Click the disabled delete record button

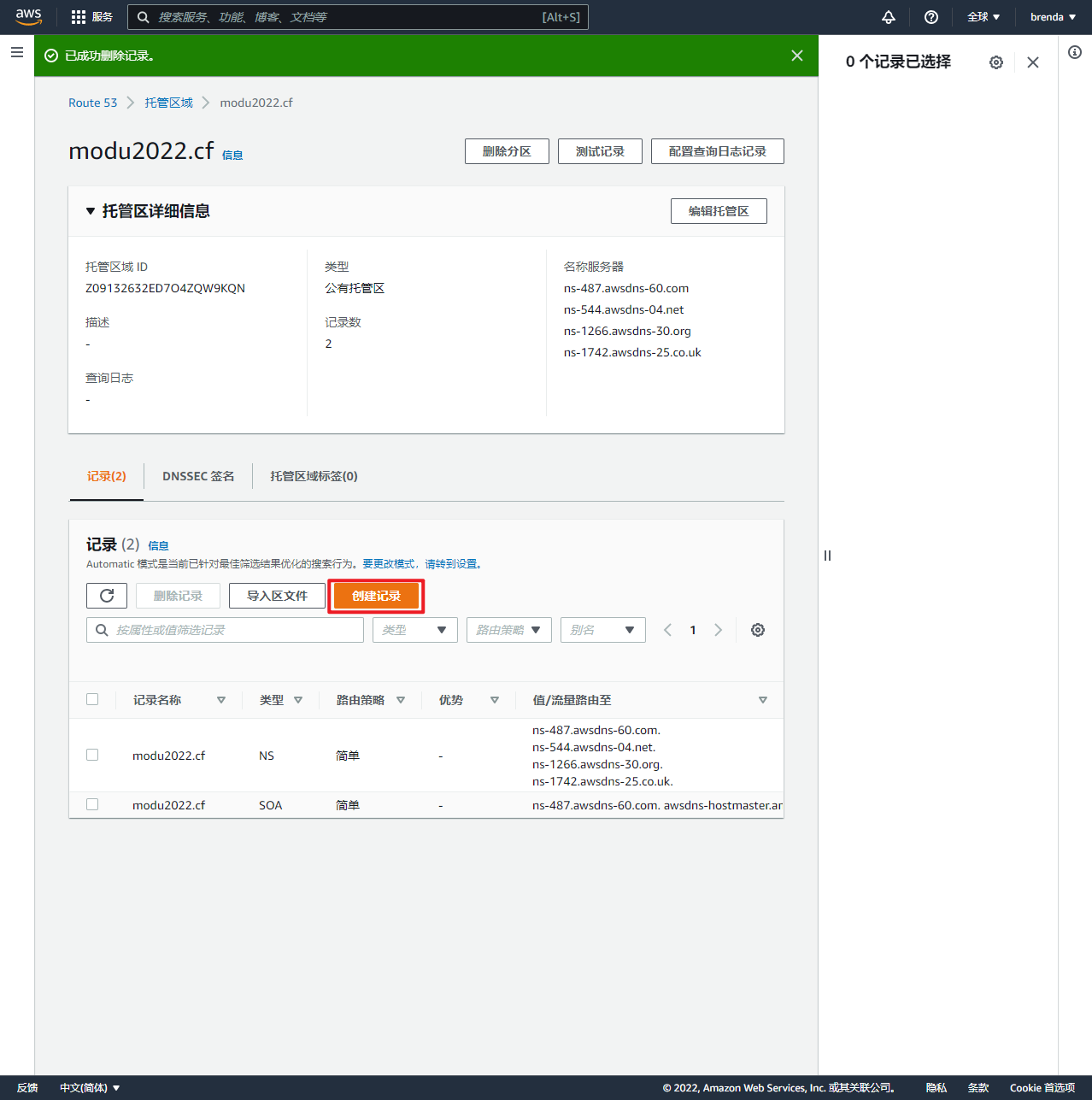tap(178, 596)
